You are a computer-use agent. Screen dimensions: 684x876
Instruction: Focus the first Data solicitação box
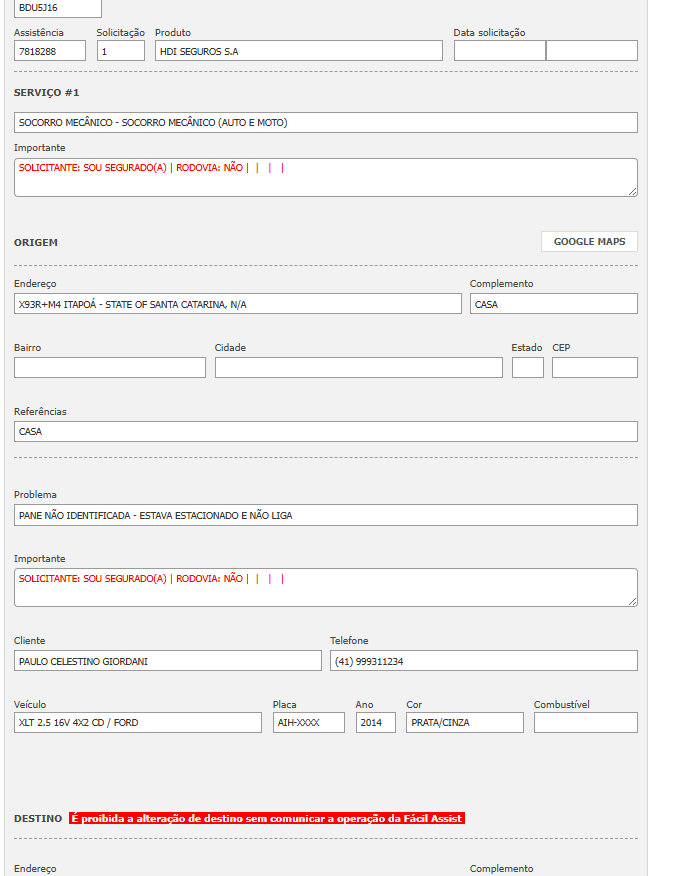click(x=499, y=51)
